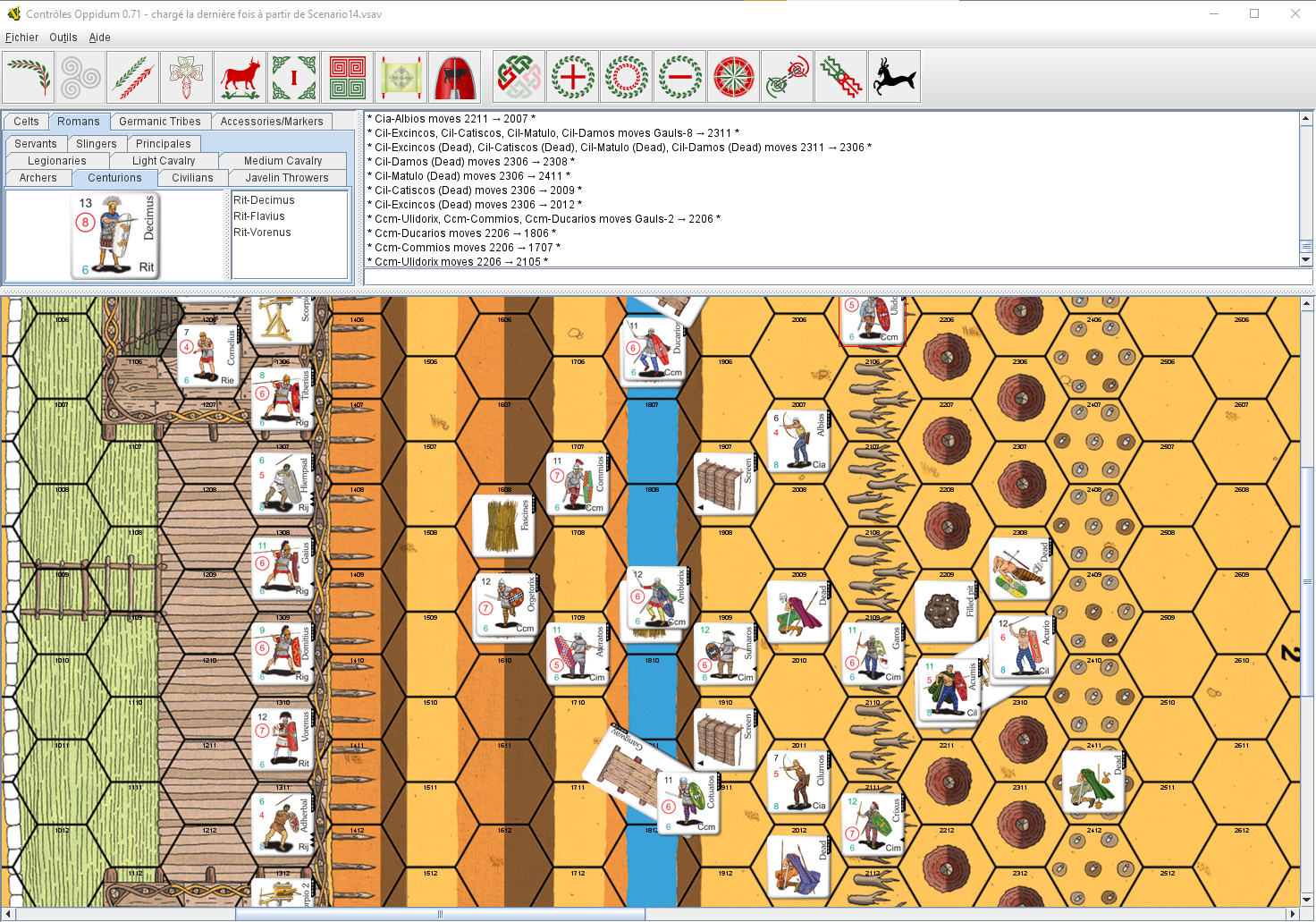This screenshot has width=1316, height=922.
Task: Click the red bull toolbar icon
Action: coord(240,77)
